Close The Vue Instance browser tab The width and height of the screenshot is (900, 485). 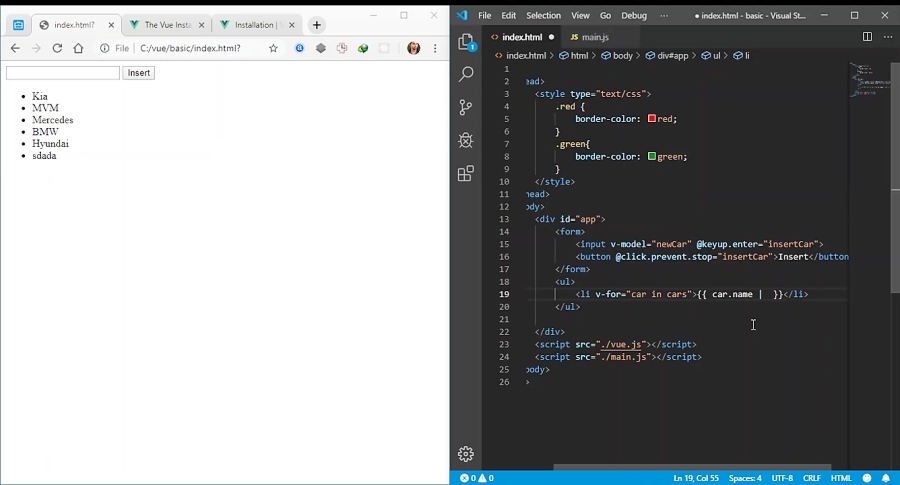pyautogui.click(x=201, y=25)
